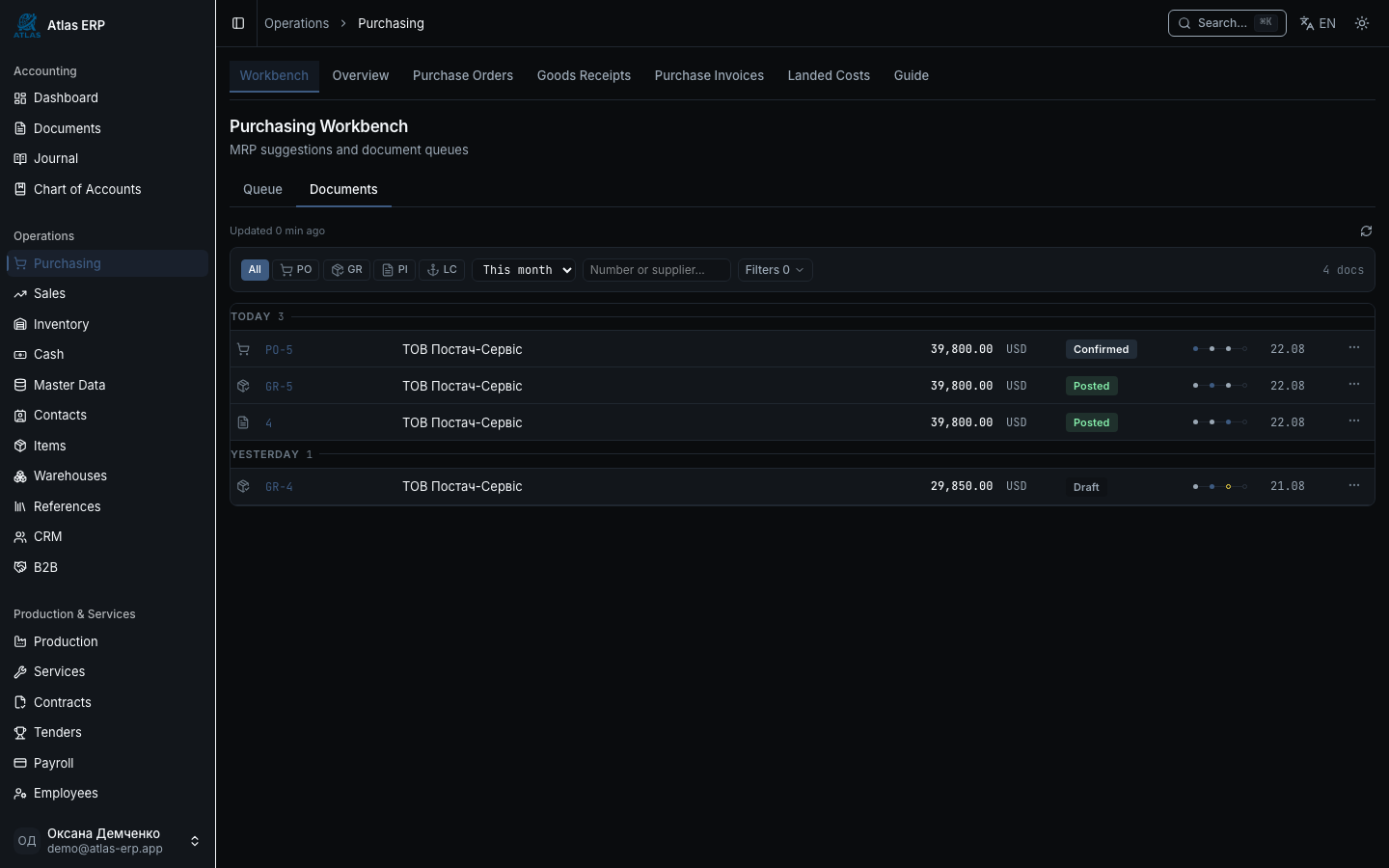Open row actions menu for GR-4
1389x868 pixels.
(x=1354, y=486)
